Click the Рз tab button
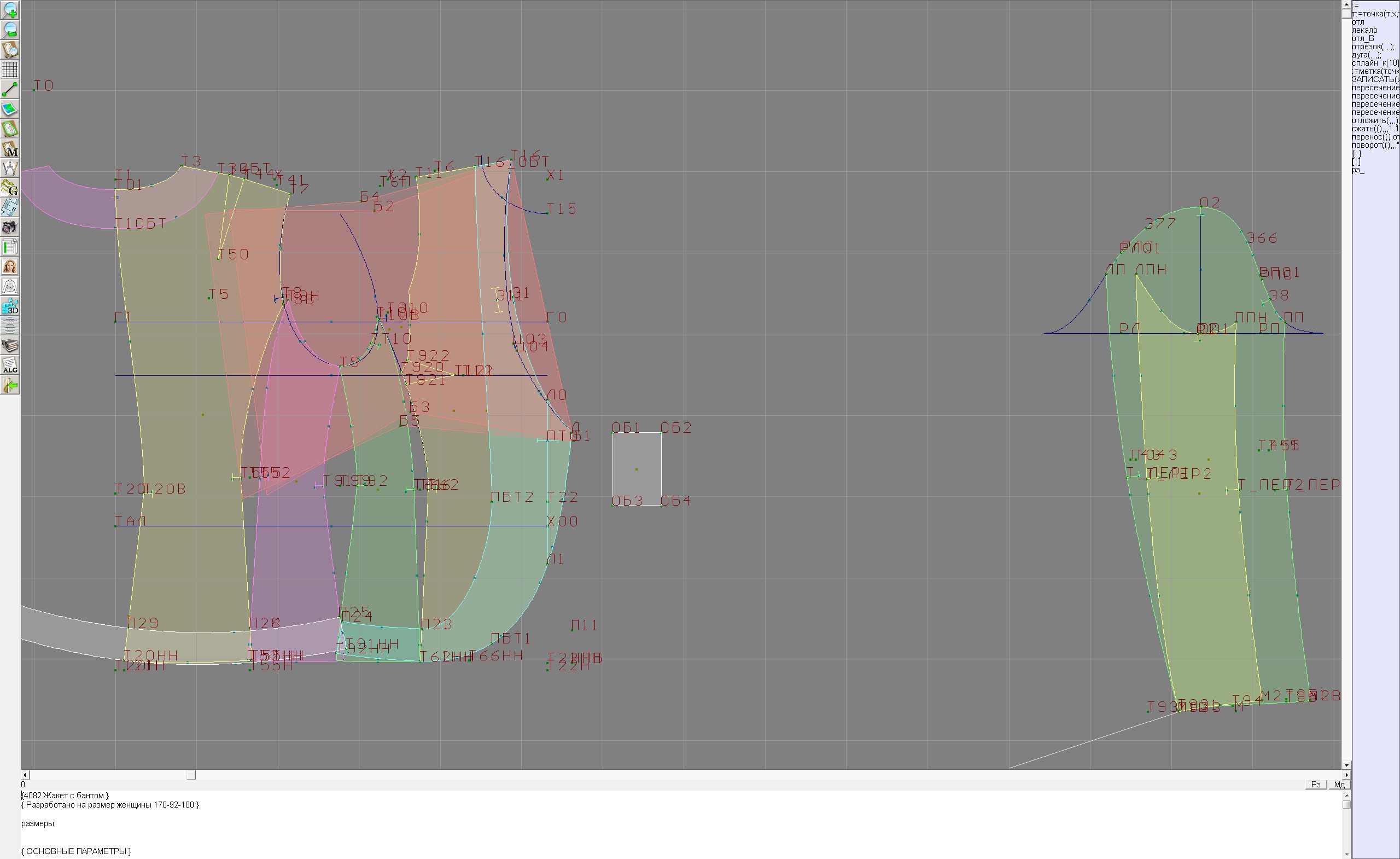Viewport: 1400px width, 859px height. 1316,785
